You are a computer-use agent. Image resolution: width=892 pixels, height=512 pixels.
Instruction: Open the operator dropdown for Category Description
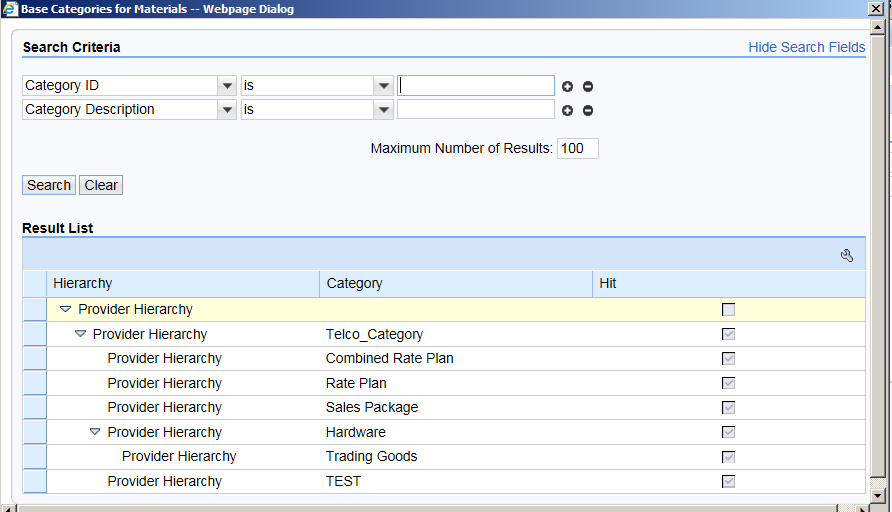pos(384,110)
